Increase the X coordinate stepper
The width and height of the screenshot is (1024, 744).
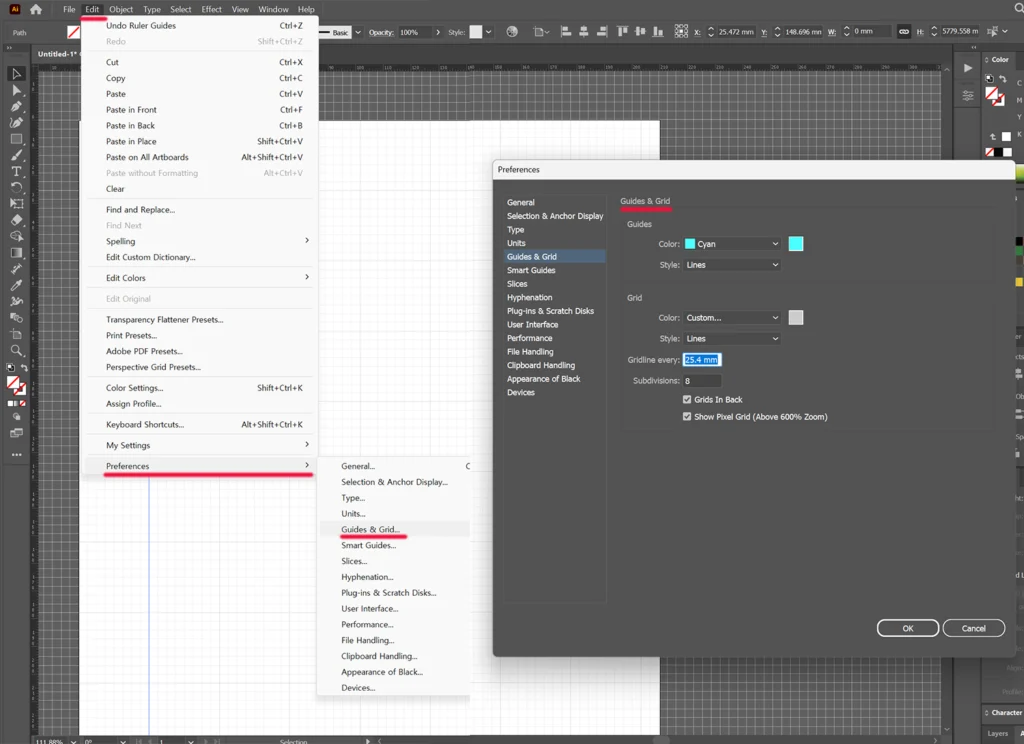tap(711, 29)
